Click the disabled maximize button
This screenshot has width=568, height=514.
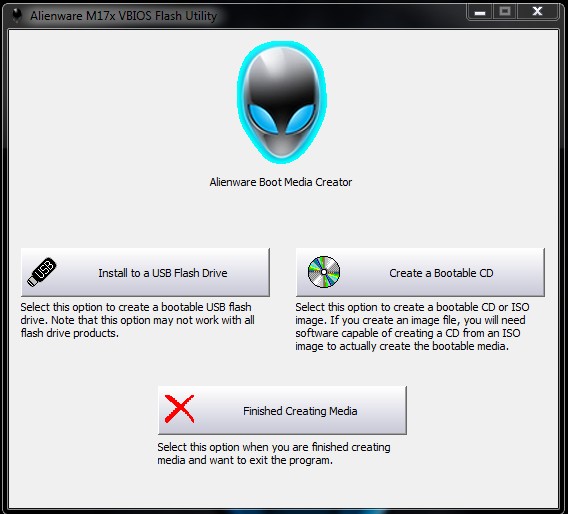(x=505, y=12)
